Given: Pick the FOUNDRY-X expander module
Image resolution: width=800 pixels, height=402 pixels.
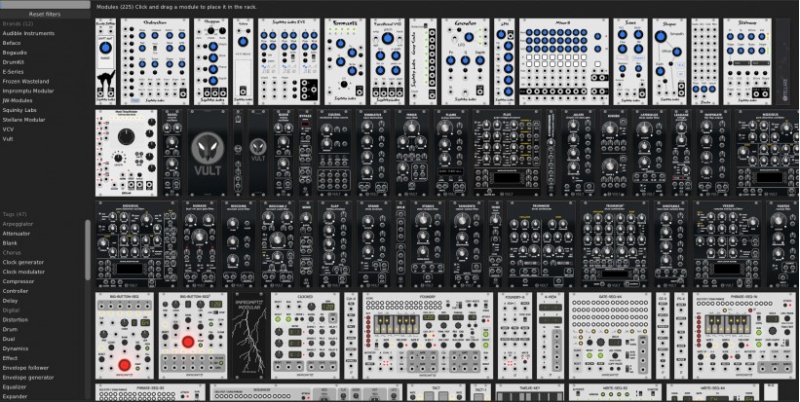Looking at the screenshot, I should [x=515, y=336].
